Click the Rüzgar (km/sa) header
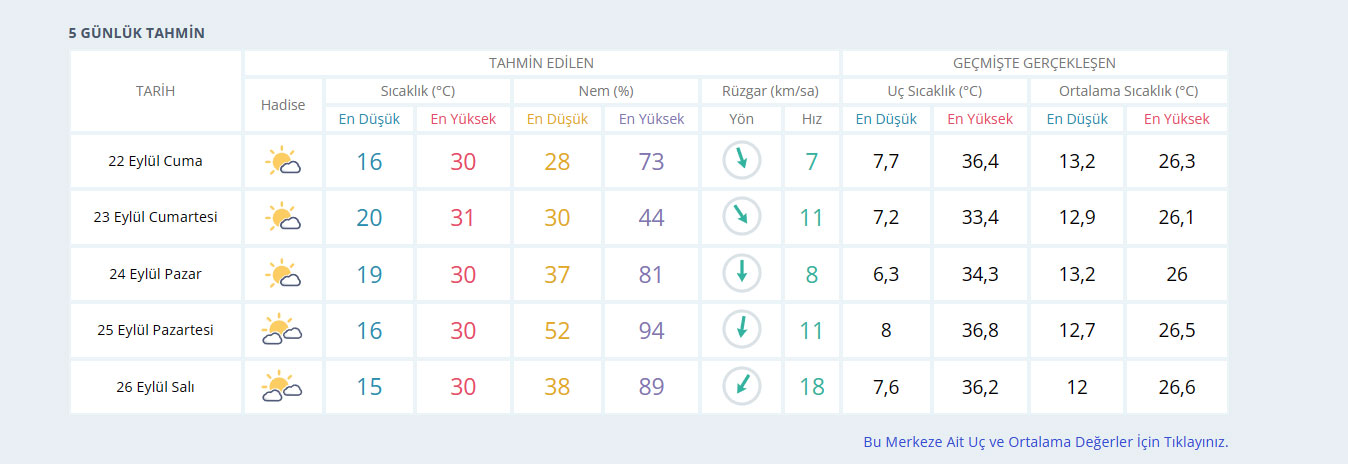1348x464 pixels. click(x=770, y=91)
